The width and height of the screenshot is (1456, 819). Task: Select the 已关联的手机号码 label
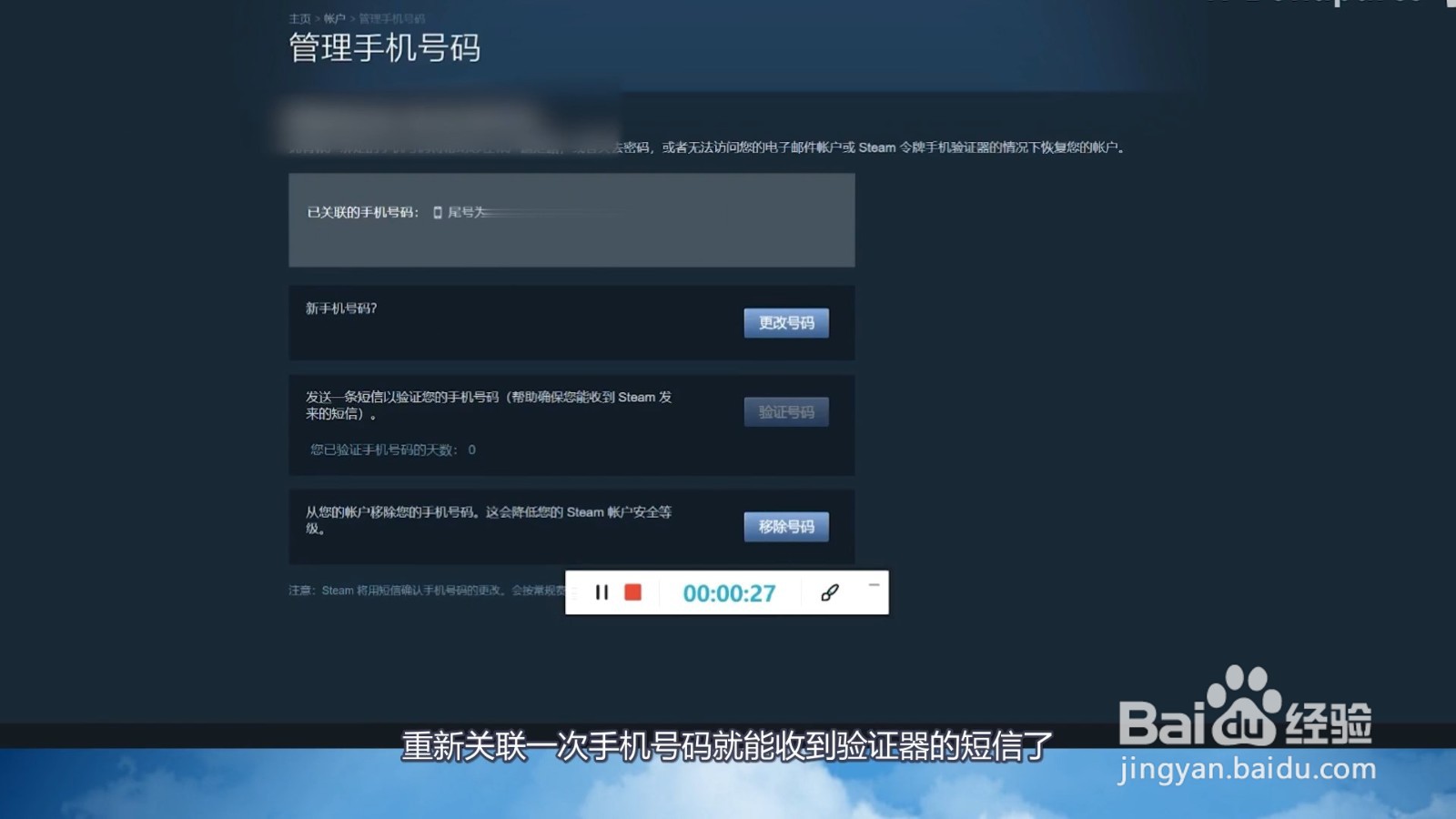[363, 212]
